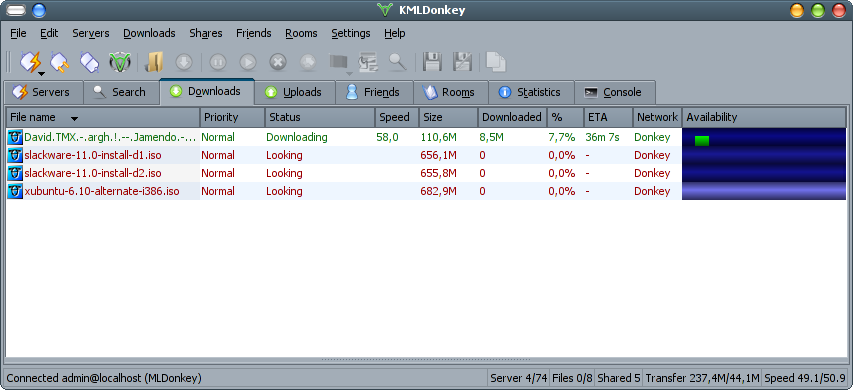The image size is (853, 390).
Task: Click the floppy disk save toolbar icon
Action: (x=432, y=62)
